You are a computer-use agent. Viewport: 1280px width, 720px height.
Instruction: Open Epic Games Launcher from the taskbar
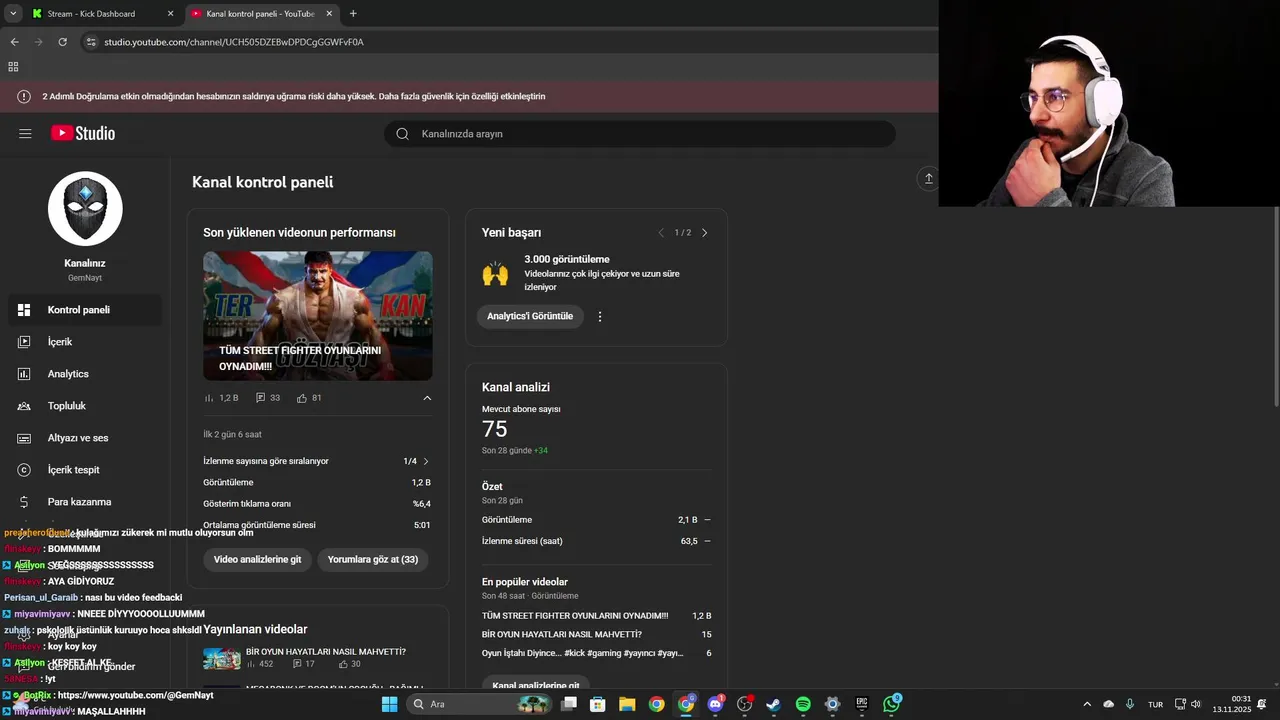862,704
